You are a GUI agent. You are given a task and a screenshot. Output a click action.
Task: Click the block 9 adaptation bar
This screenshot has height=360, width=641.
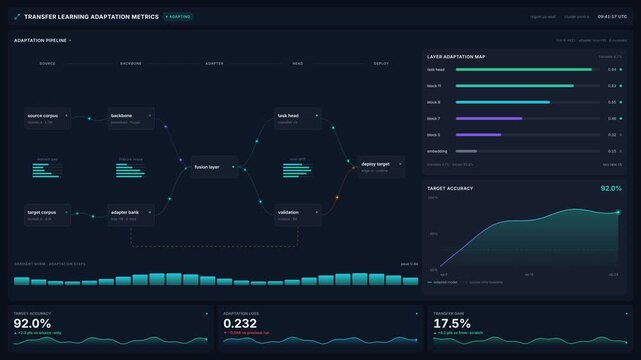(x=503, y=102)
